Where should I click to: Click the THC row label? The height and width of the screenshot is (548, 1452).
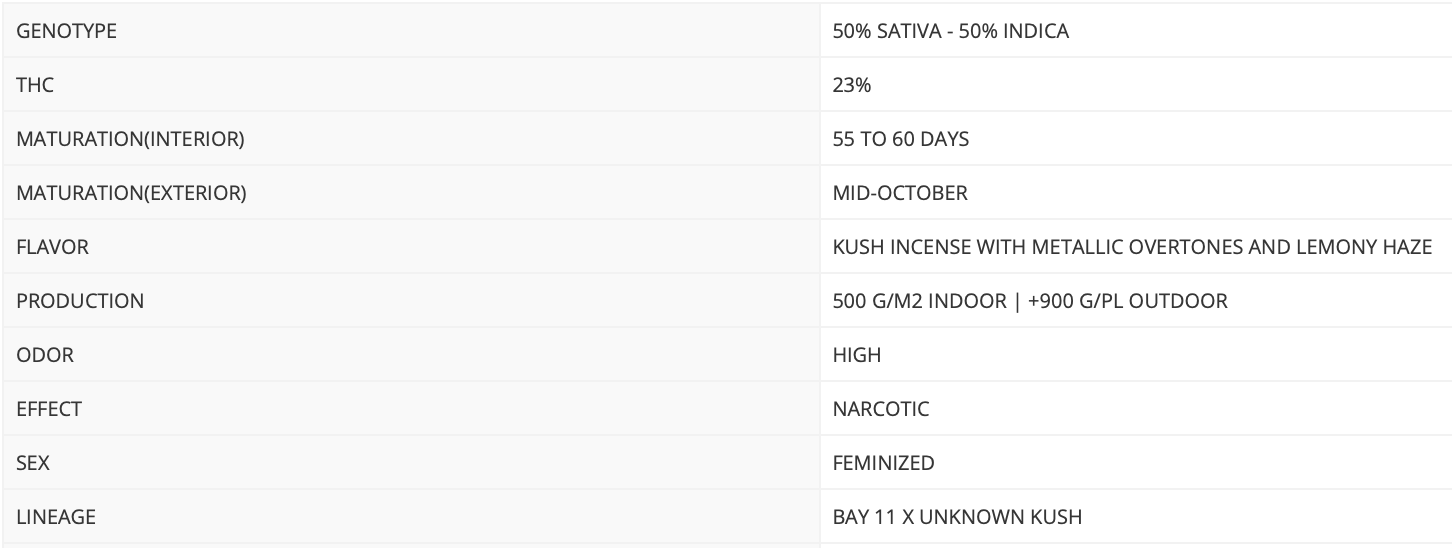(35, 85)
